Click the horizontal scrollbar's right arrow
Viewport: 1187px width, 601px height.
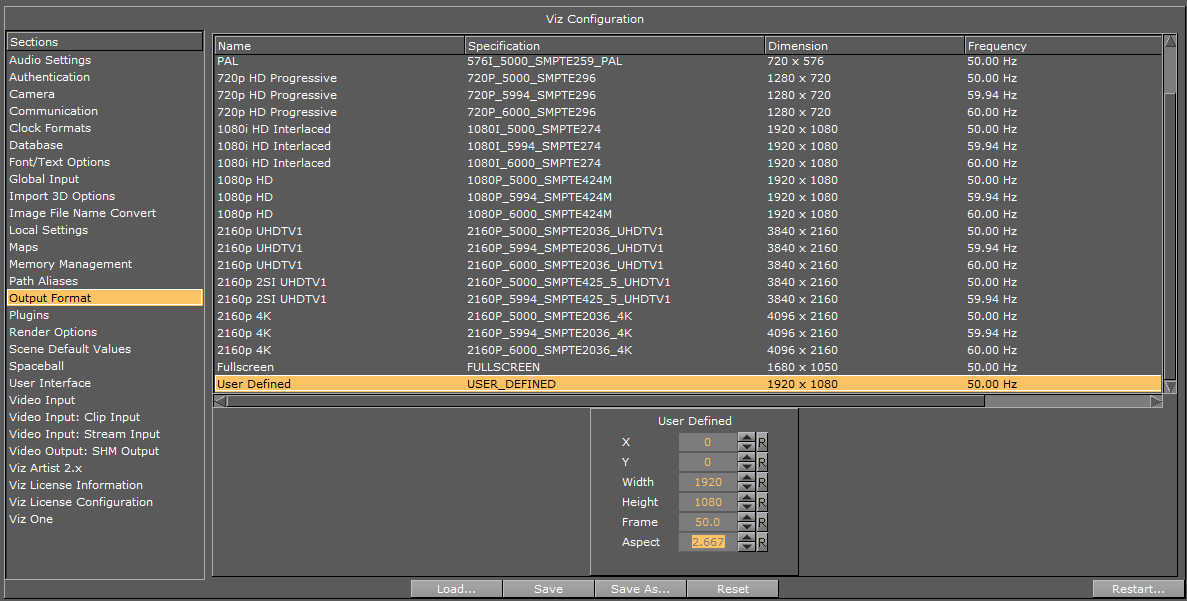(x=1156, y=401)
